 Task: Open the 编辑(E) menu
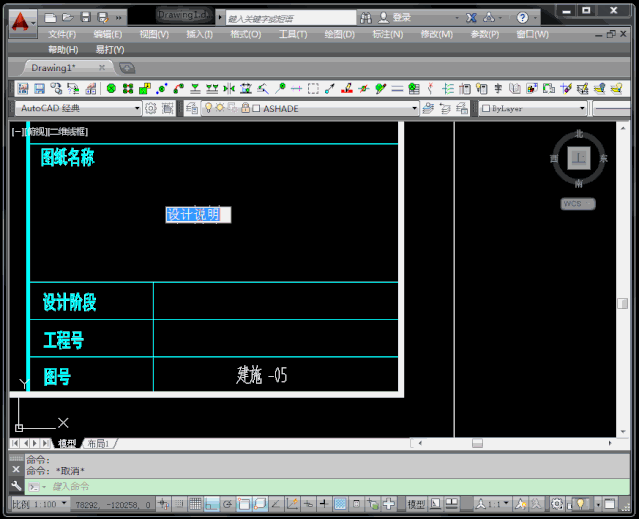click(108, 34)
